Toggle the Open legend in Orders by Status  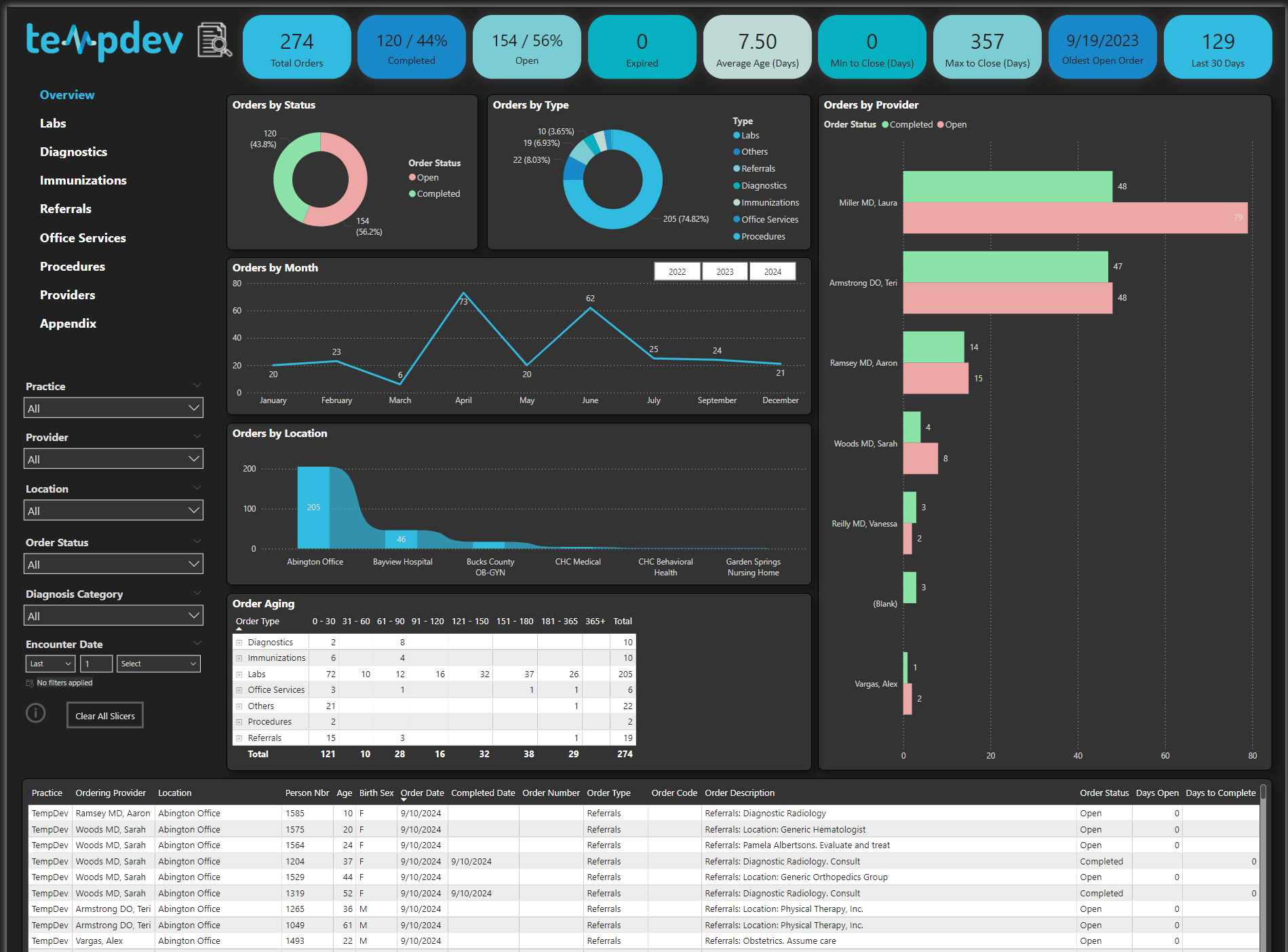point(425,177)
